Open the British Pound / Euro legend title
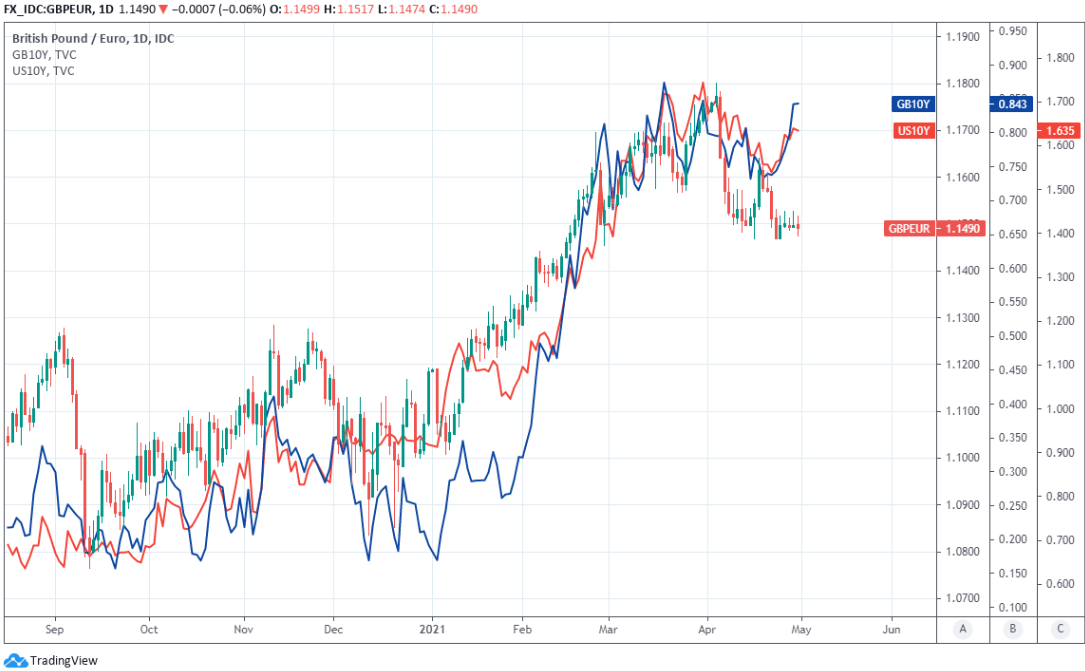This screenshot has height=671, width=1085. tap(93, 39)
